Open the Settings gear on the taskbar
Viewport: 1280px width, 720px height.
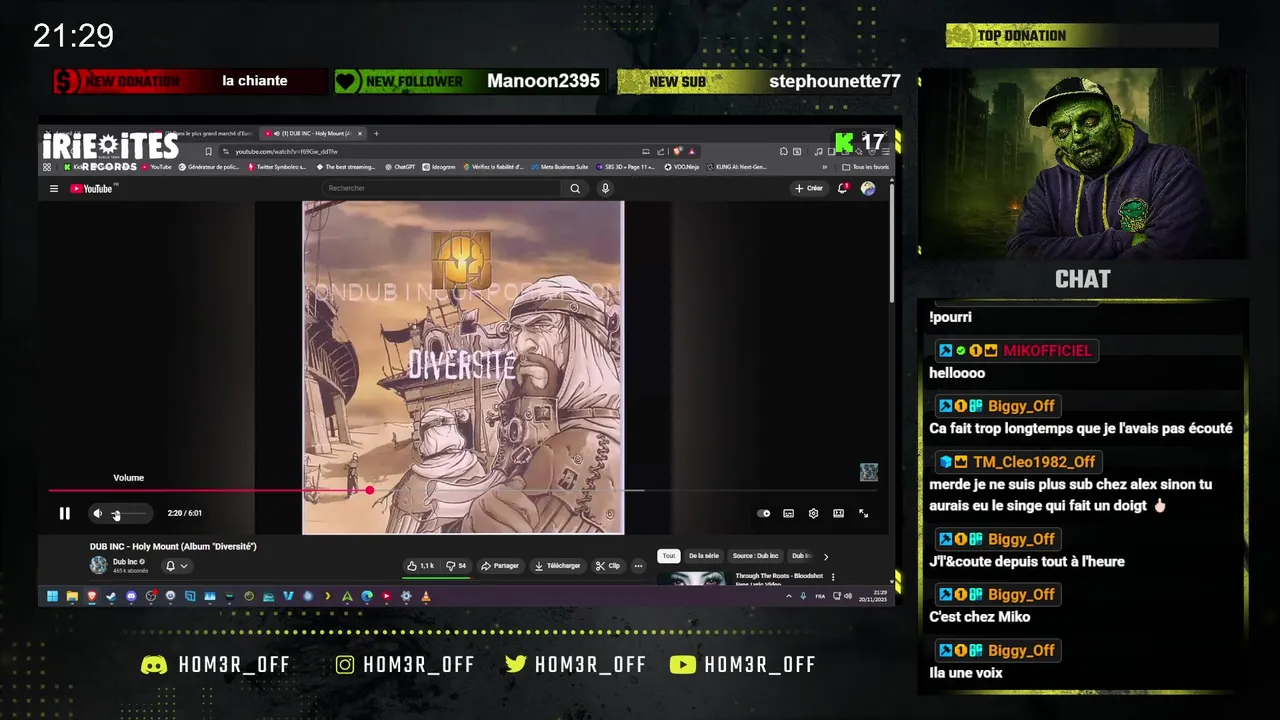click(406, 596)
